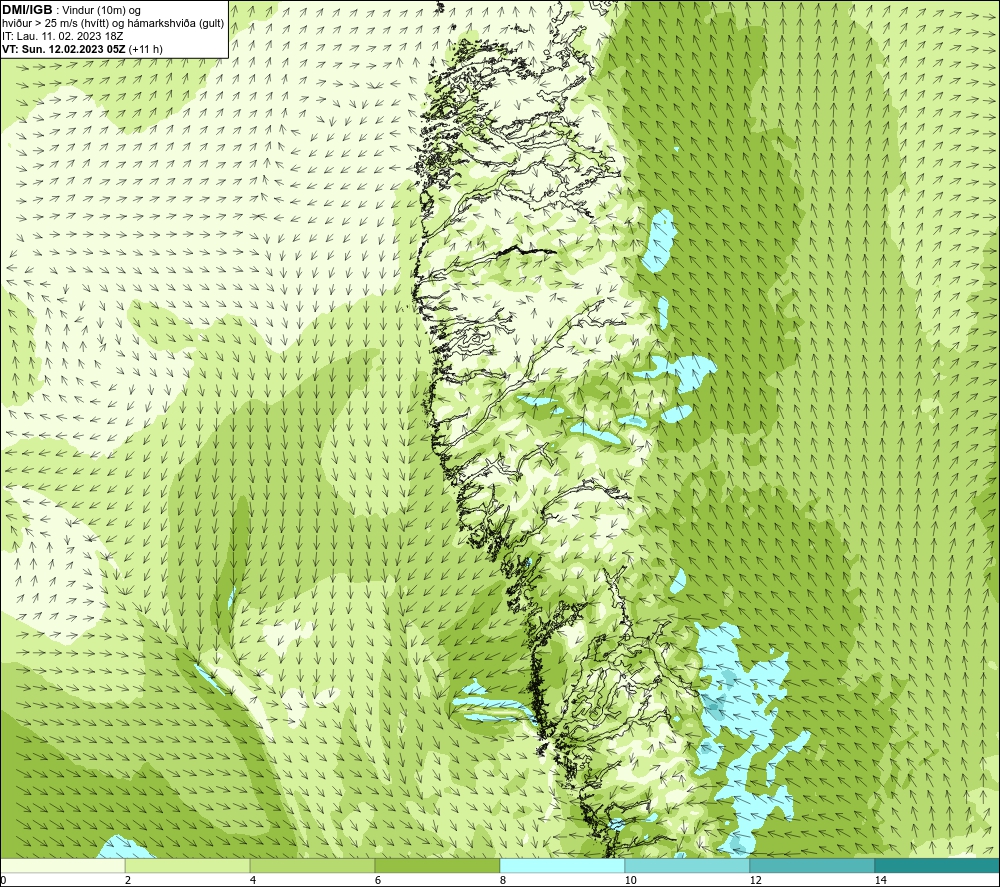
Task: Click the 4–6 m/s green legend swatch
Action: (x=312, y=866)
